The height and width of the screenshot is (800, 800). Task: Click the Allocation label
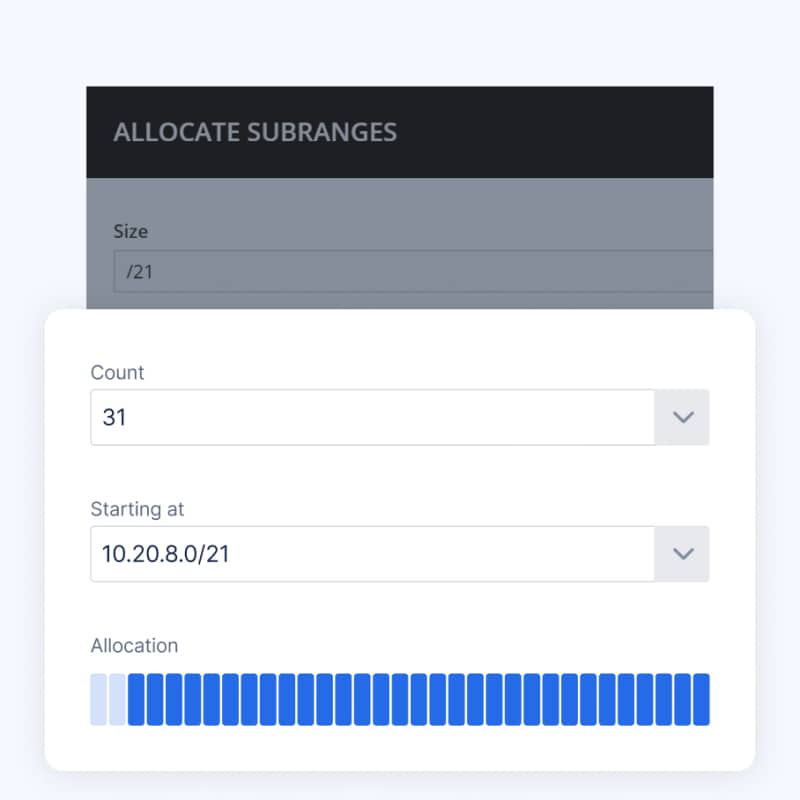pos(134,646)
